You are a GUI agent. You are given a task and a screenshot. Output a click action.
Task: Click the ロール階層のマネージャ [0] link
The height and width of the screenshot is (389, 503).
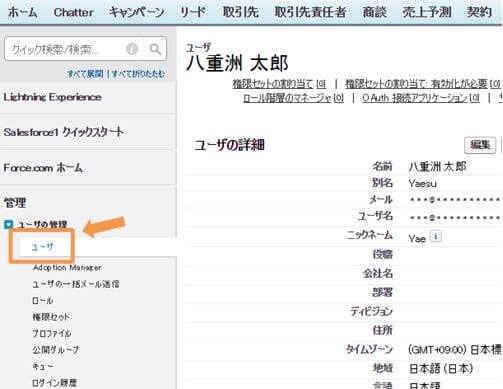(293, 98)
